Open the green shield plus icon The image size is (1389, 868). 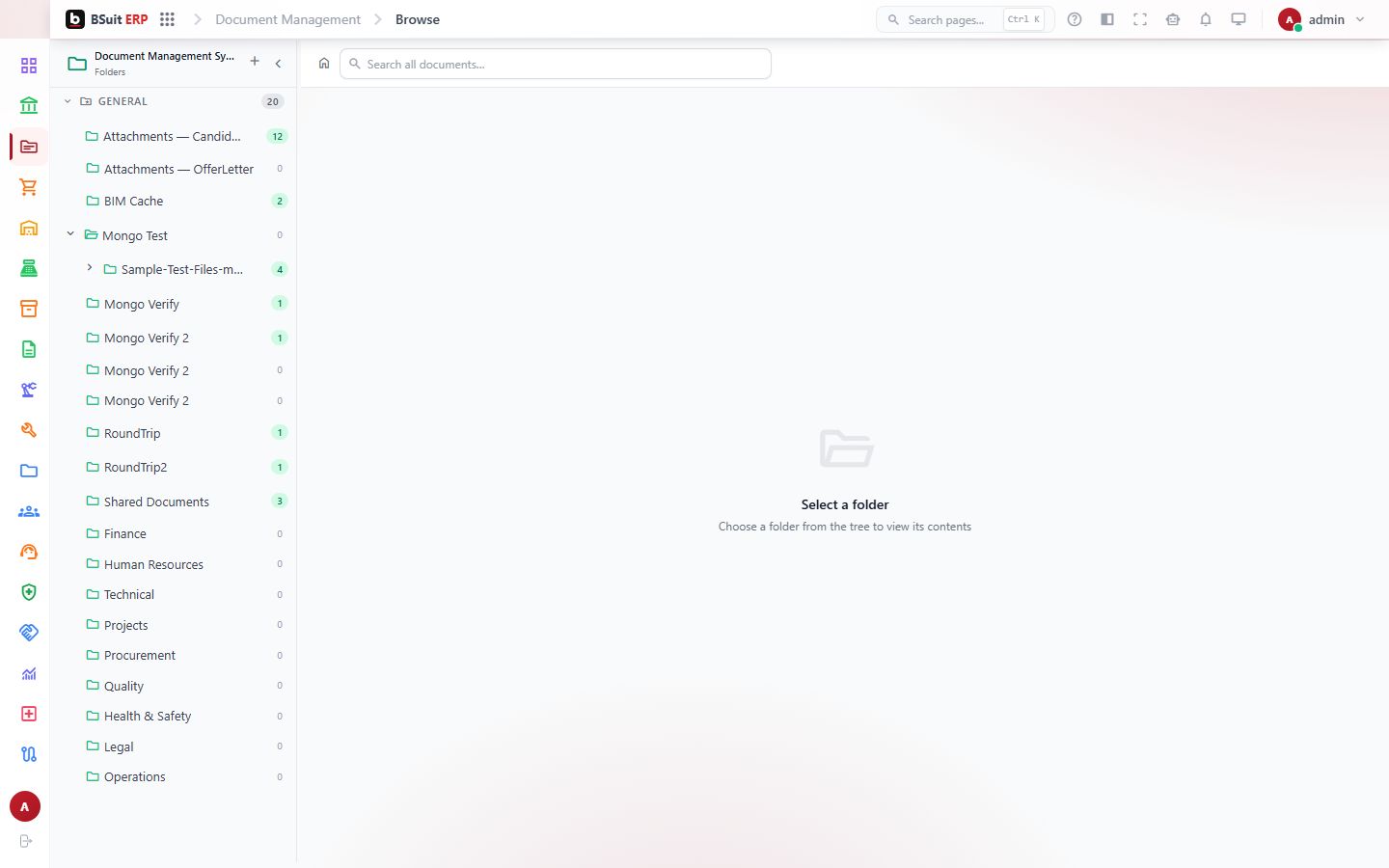(29, 592)
